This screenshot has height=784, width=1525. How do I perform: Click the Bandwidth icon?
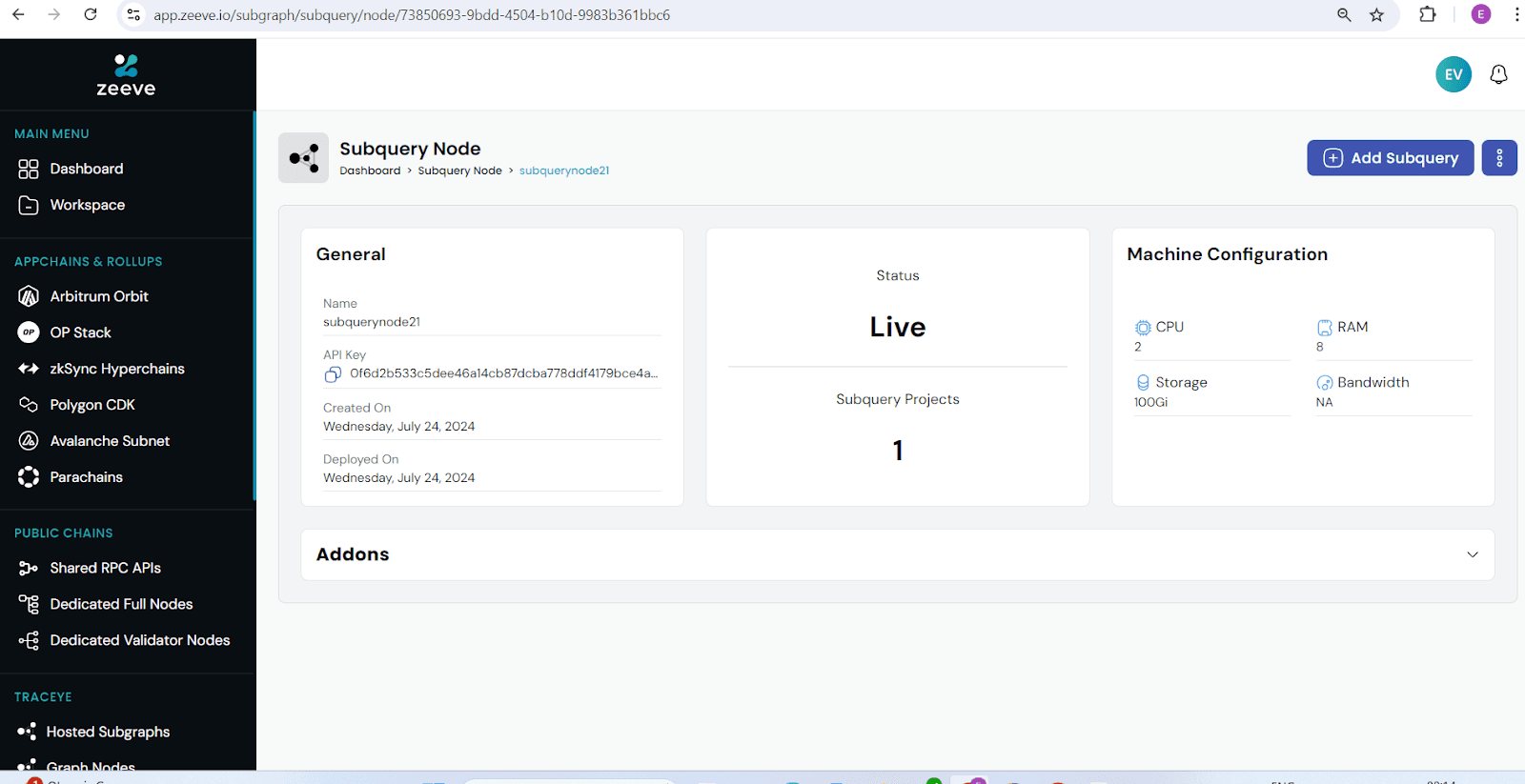(x=1325, y=383)
